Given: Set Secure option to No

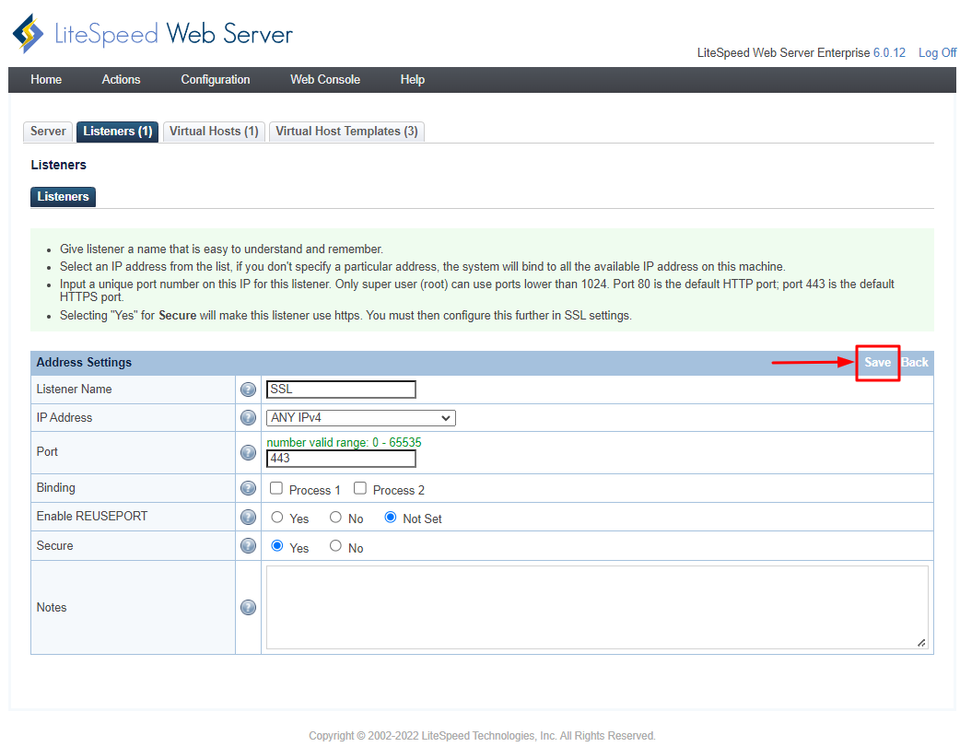Looking at the screenshot, I should pyautogui.click(x=335, y=546).
